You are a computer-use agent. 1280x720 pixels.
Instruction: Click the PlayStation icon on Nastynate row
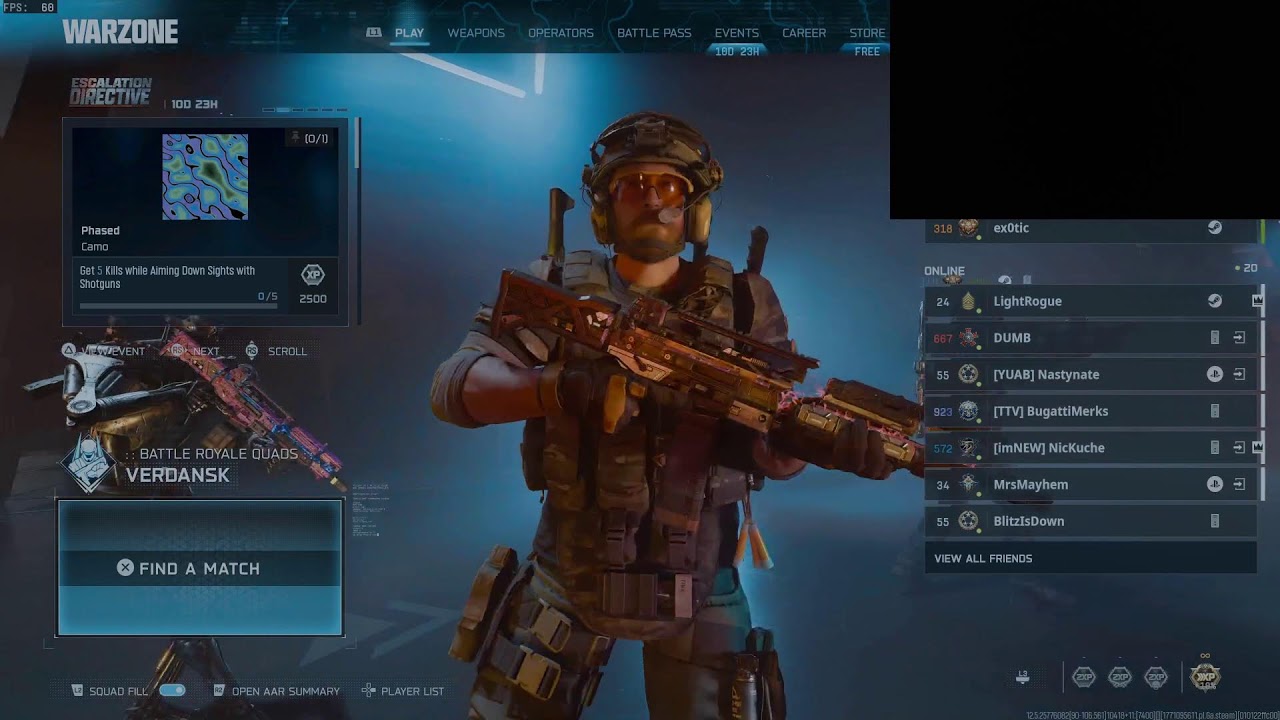click(1214, 375)
